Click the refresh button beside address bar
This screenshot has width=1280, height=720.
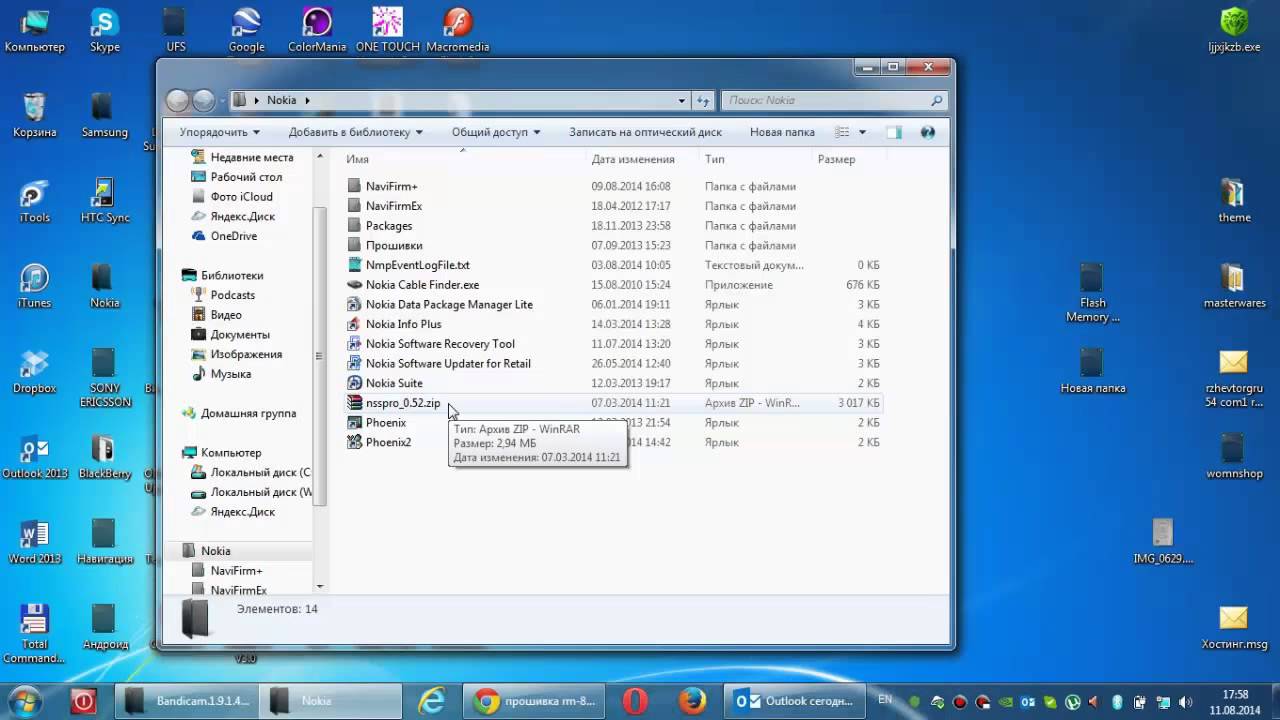tap(703, 100)
